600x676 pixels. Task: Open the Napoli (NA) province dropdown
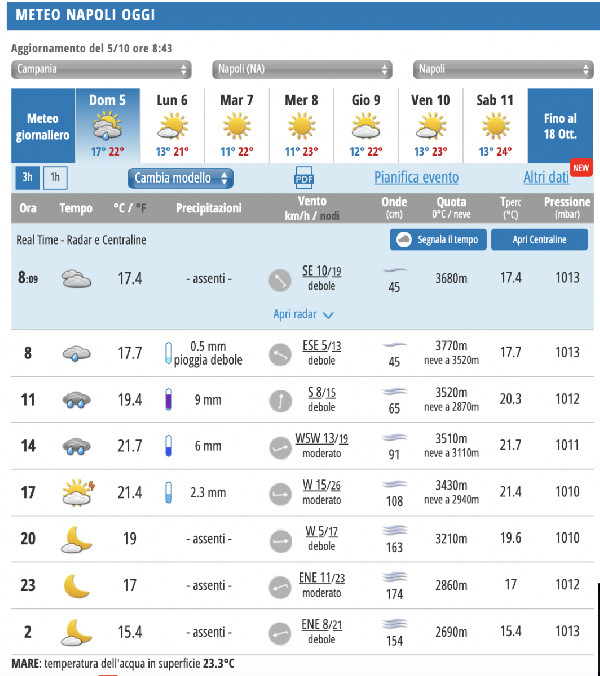[x=301, y=69]
